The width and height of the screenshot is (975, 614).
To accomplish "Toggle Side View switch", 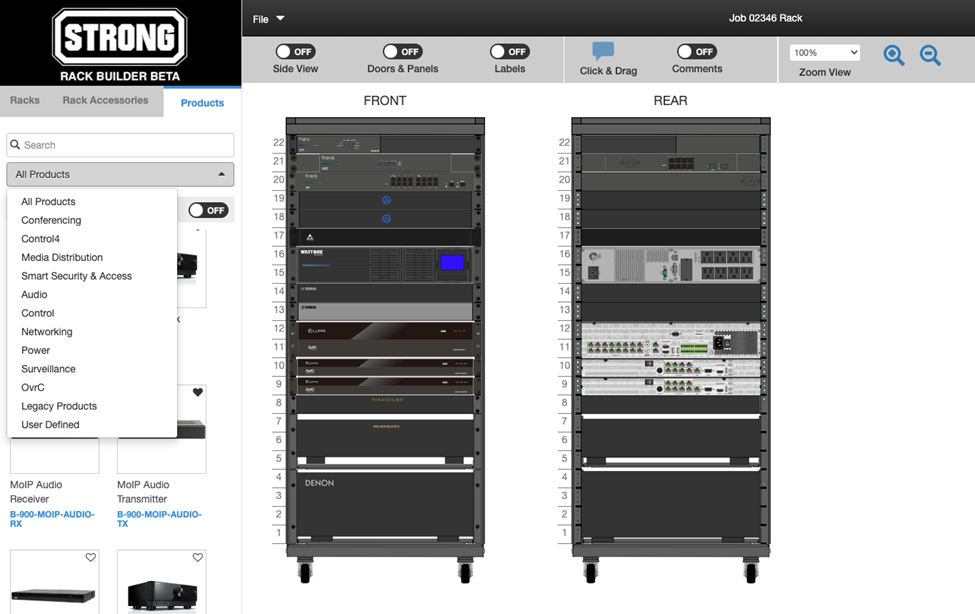I will pos(295,52).
